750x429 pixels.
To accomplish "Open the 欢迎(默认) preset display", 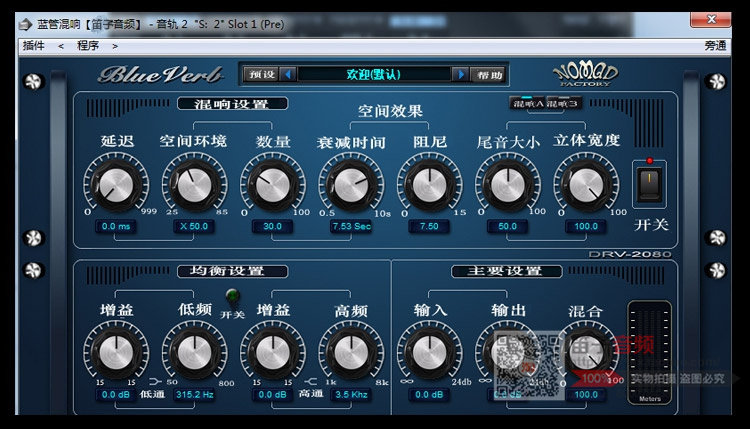I will pos(374,75).
